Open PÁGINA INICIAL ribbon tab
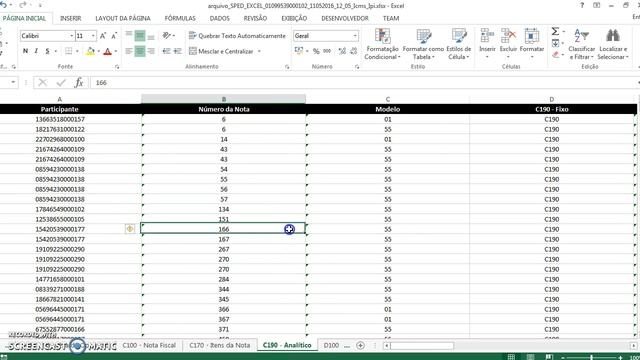Screen dimensions: 640x360 pyautogui.click(x=24, y=18)
